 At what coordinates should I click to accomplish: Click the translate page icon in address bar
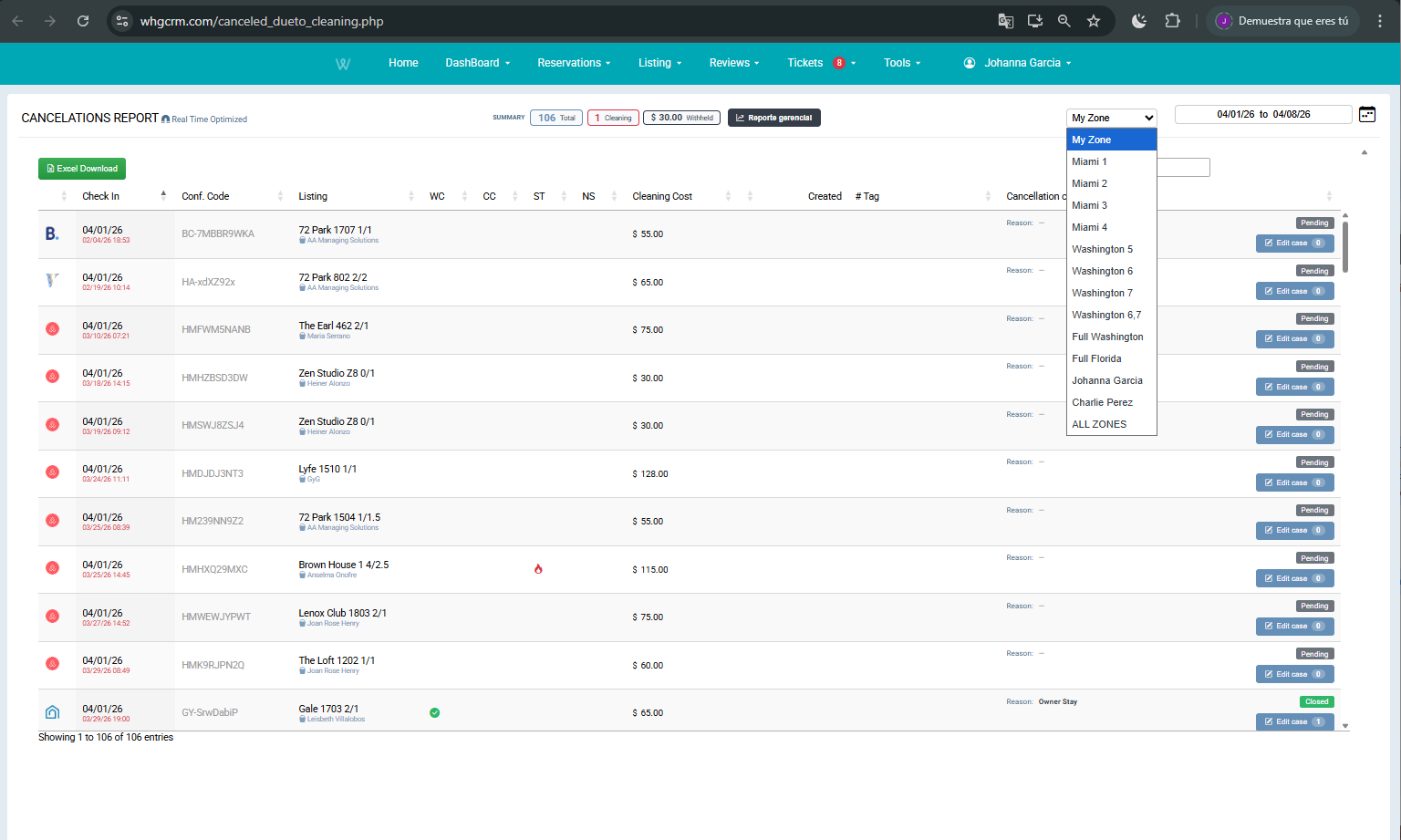click(1006, 21)
